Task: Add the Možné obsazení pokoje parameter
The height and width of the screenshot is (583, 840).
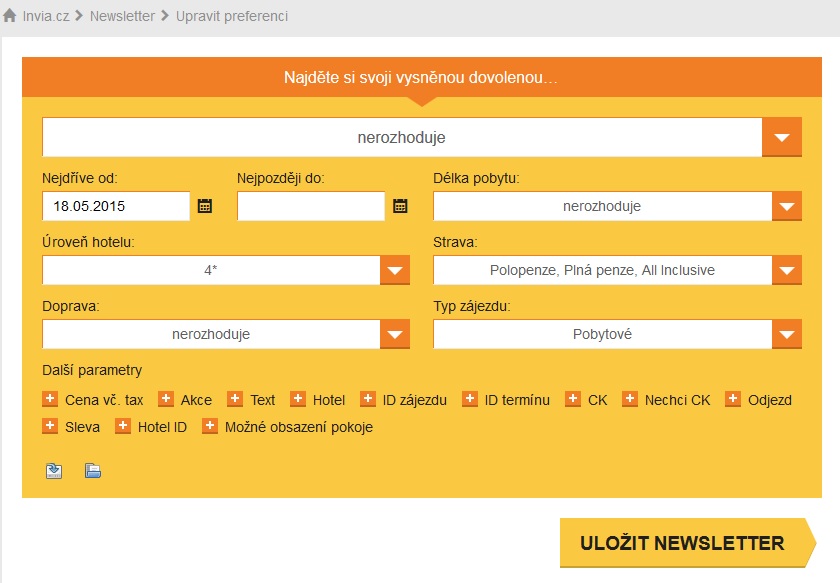Action: (209, 426)
